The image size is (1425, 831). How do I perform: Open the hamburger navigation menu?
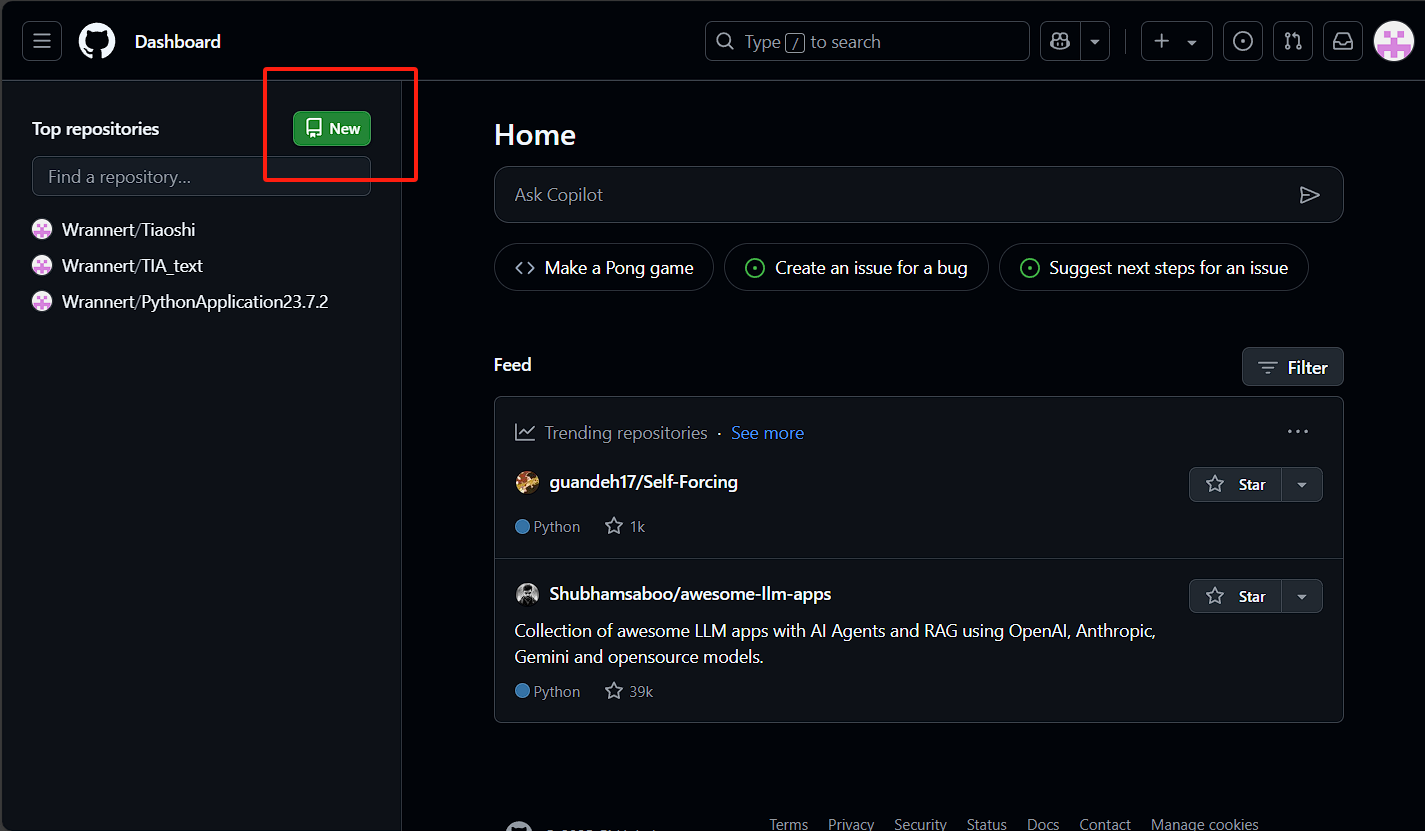click(41, 41)
